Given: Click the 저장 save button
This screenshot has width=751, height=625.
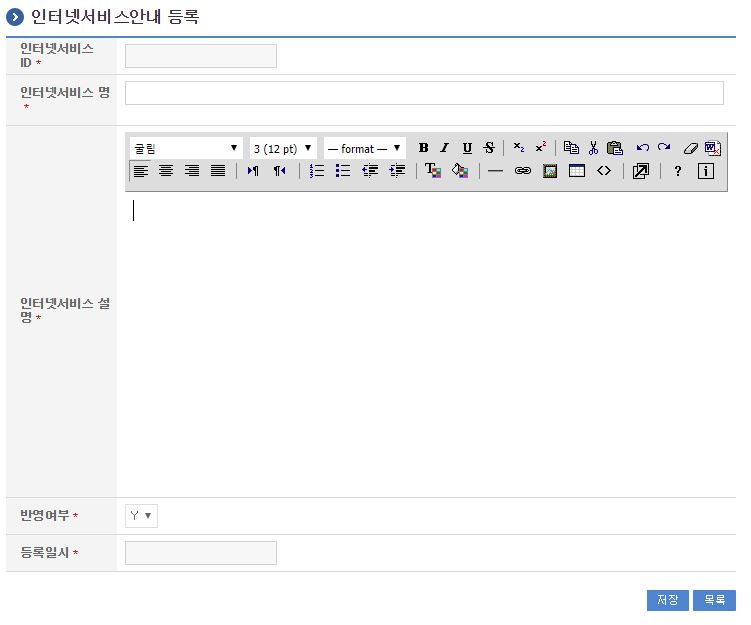Looking at the screenshot, I should pos(668,600).
